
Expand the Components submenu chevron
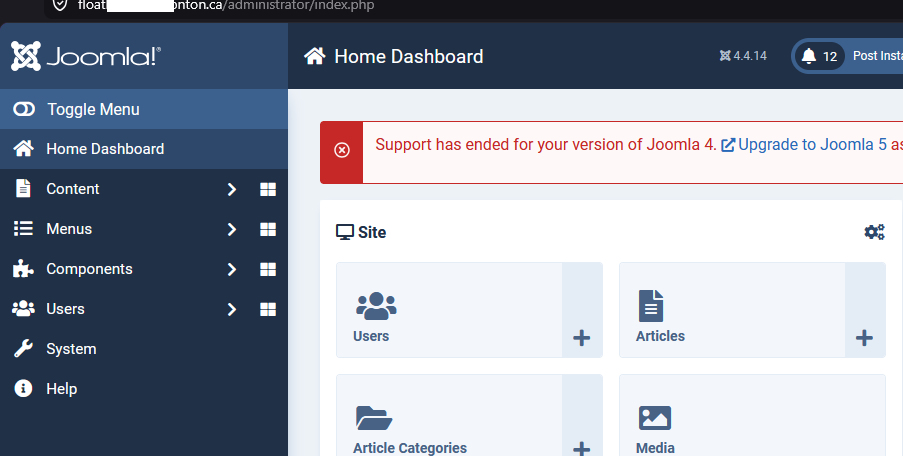(232, 269)
